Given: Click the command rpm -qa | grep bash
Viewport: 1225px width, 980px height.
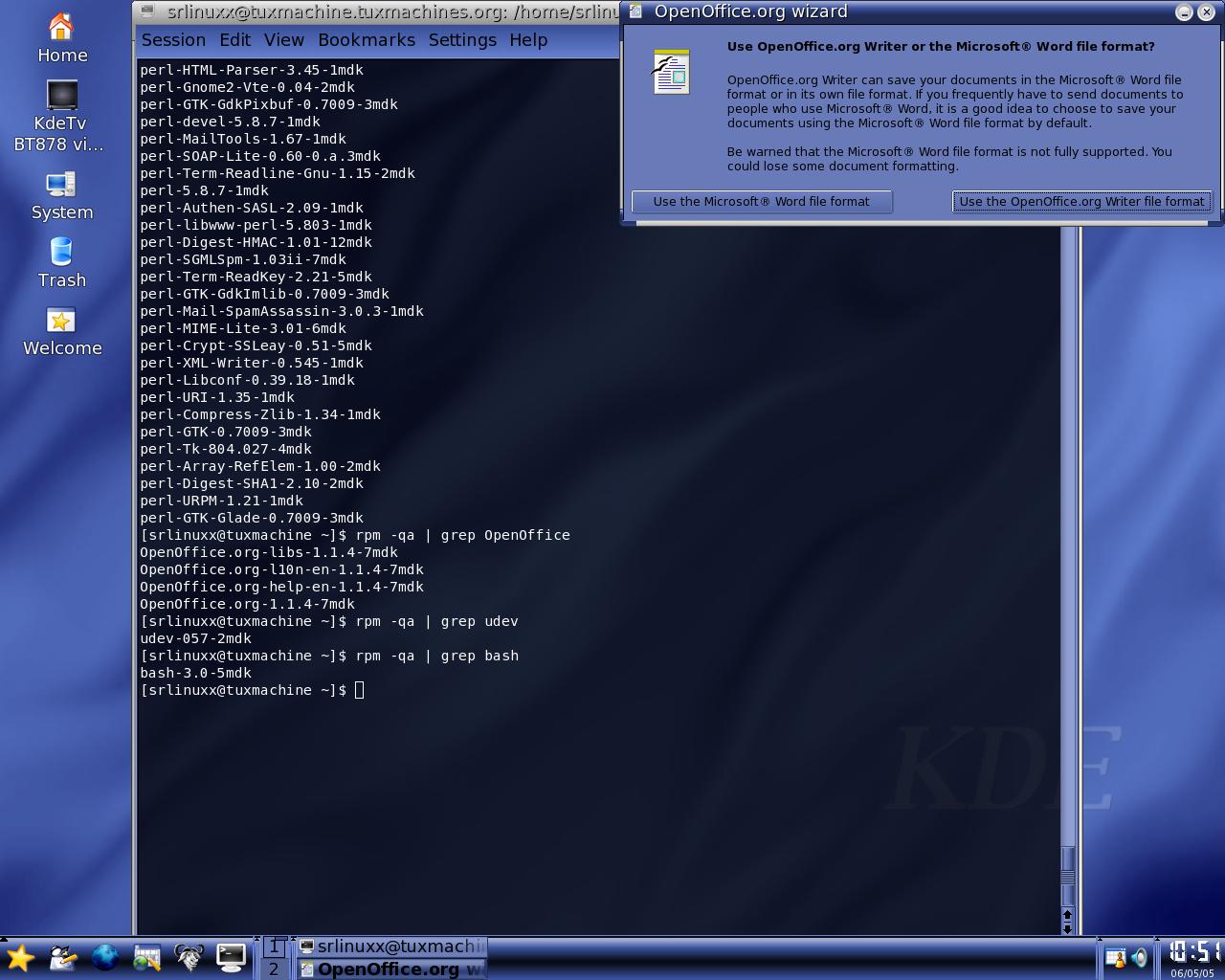Looking at the screenshot, I should pyautogui.click(x=436, y=656).
